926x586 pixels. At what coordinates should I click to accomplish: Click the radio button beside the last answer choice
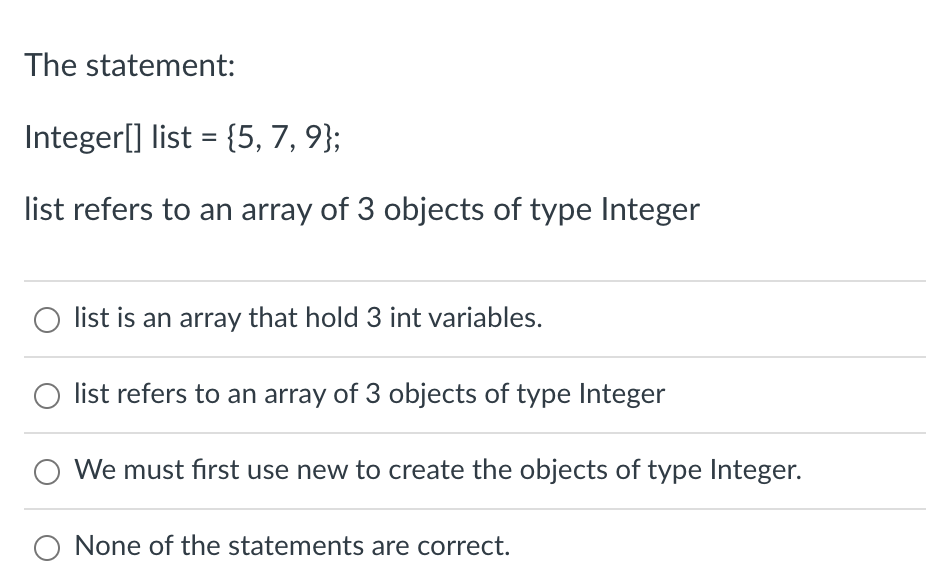[47, 547]
